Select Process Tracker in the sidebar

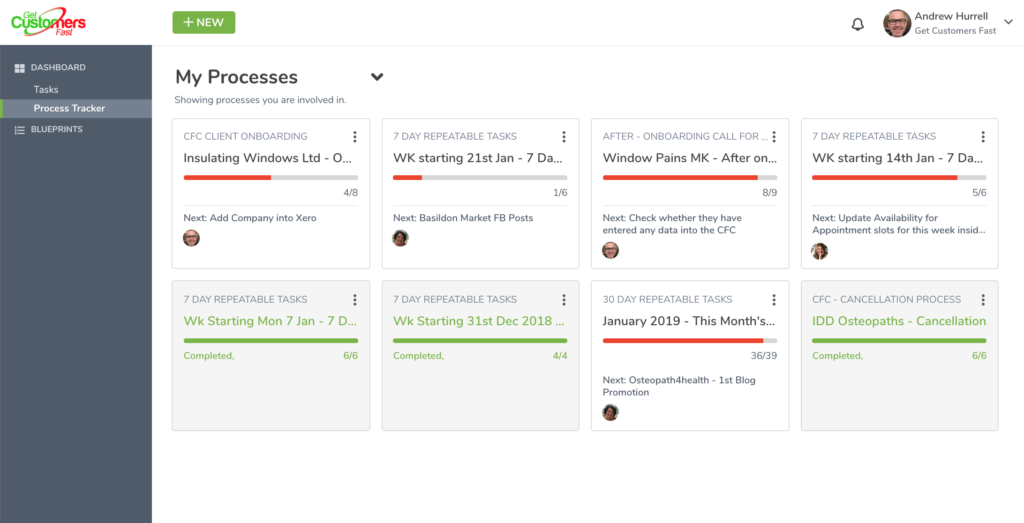pyautogui.click(x=69, y=108)
